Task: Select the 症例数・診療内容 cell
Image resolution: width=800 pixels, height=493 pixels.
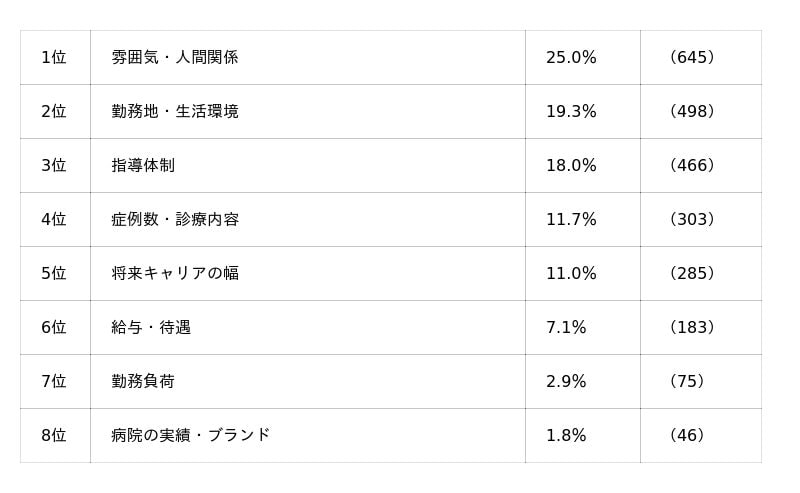Action: [175, 220]
